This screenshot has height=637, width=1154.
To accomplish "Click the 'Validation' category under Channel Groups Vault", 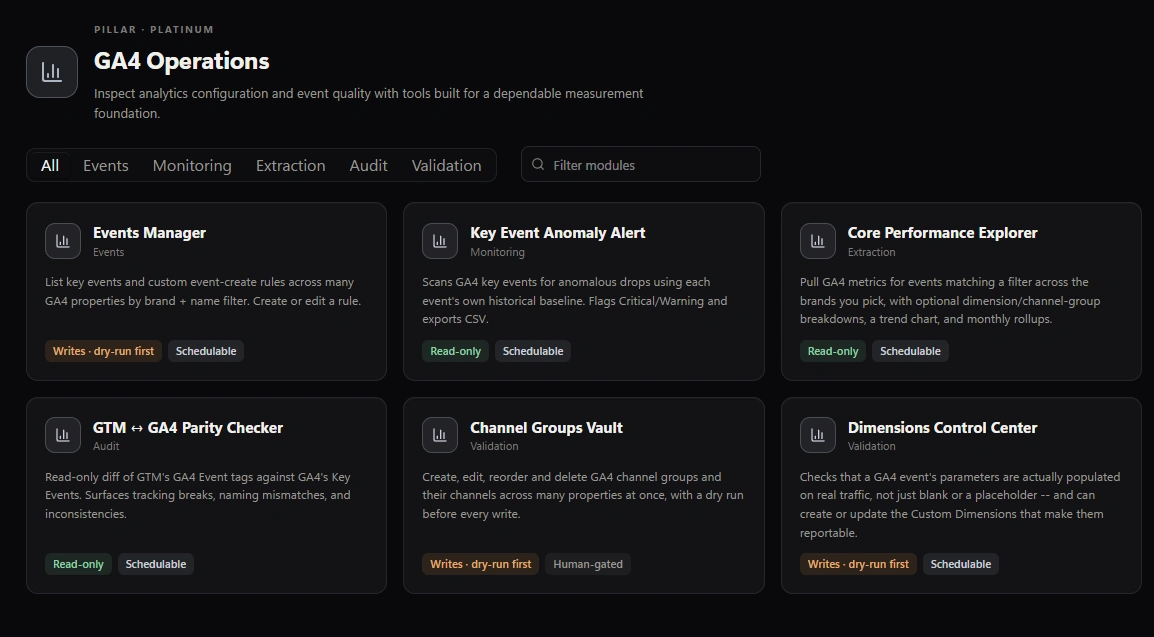I will pyautogui.click(x=494, y=446).
